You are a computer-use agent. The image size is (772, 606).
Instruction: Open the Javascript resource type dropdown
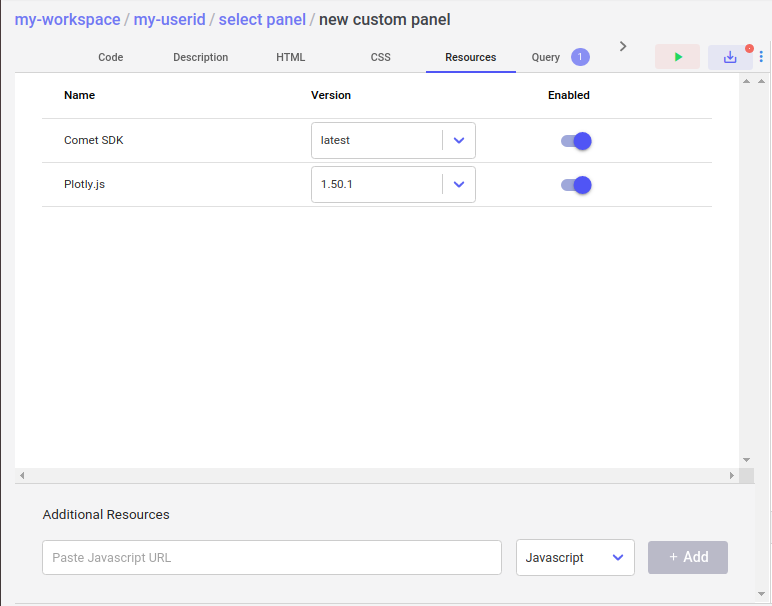(x=575, y=558)
